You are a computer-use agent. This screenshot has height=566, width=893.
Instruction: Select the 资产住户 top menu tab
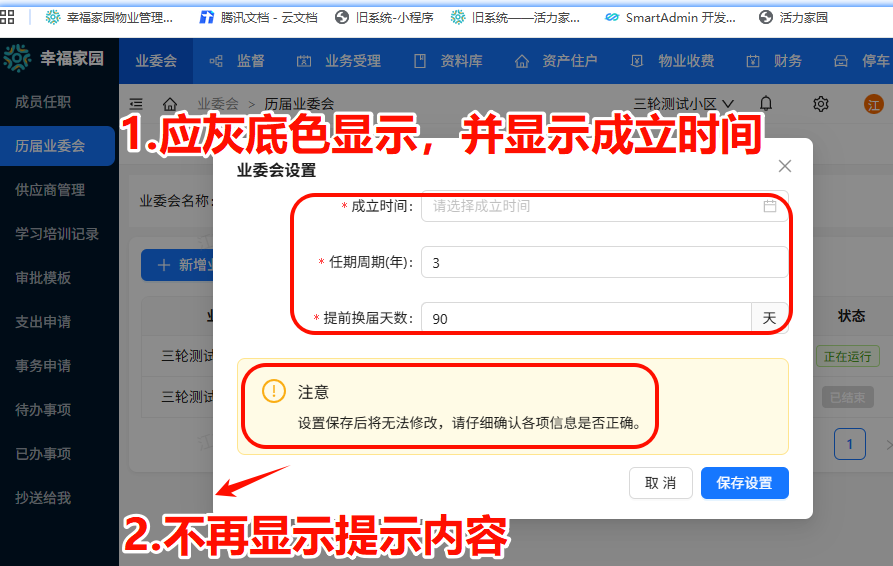tap(556, 61)
